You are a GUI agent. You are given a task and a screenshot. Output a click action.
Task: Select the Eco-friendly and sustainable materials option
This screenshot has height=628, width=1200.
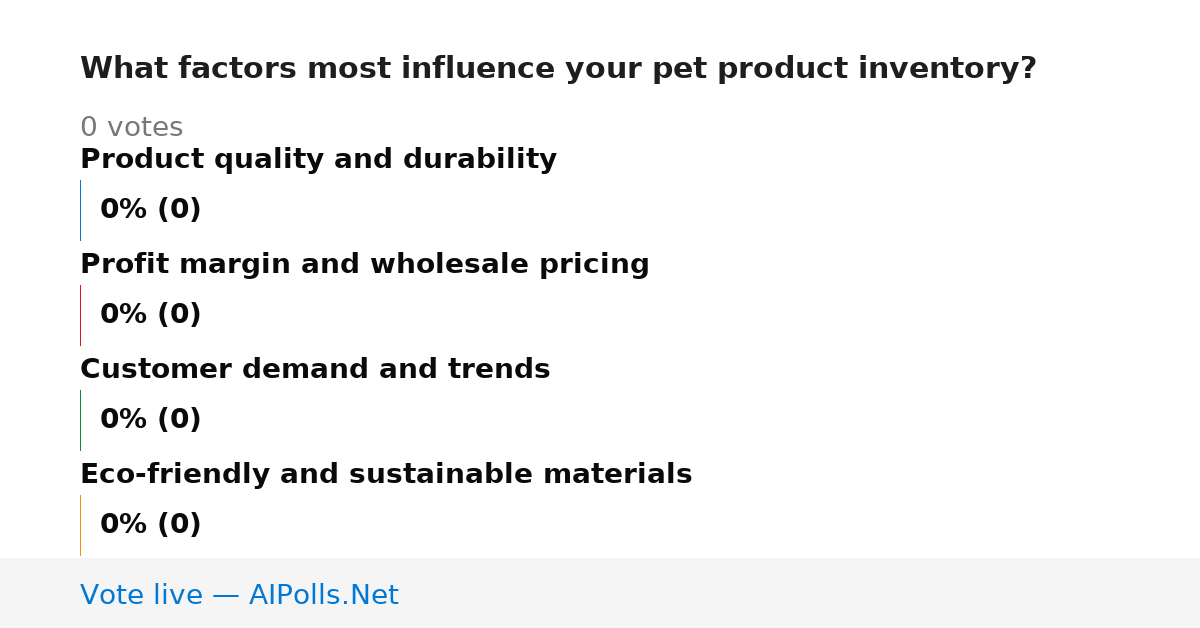[386, 474]
